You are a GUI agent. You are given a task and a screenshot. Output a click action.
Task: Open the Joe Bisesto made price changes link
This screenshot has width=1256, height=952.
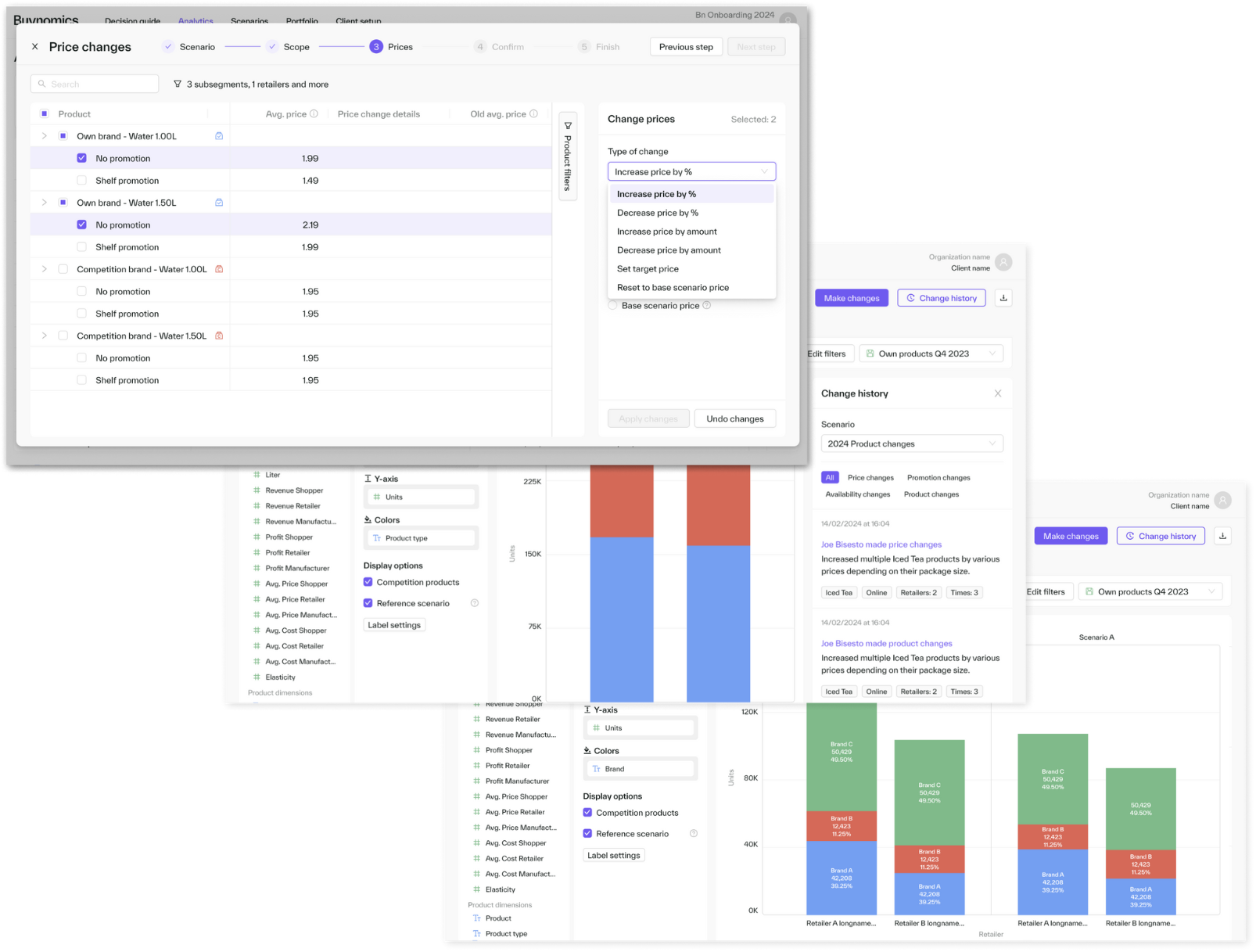point(881,544)
